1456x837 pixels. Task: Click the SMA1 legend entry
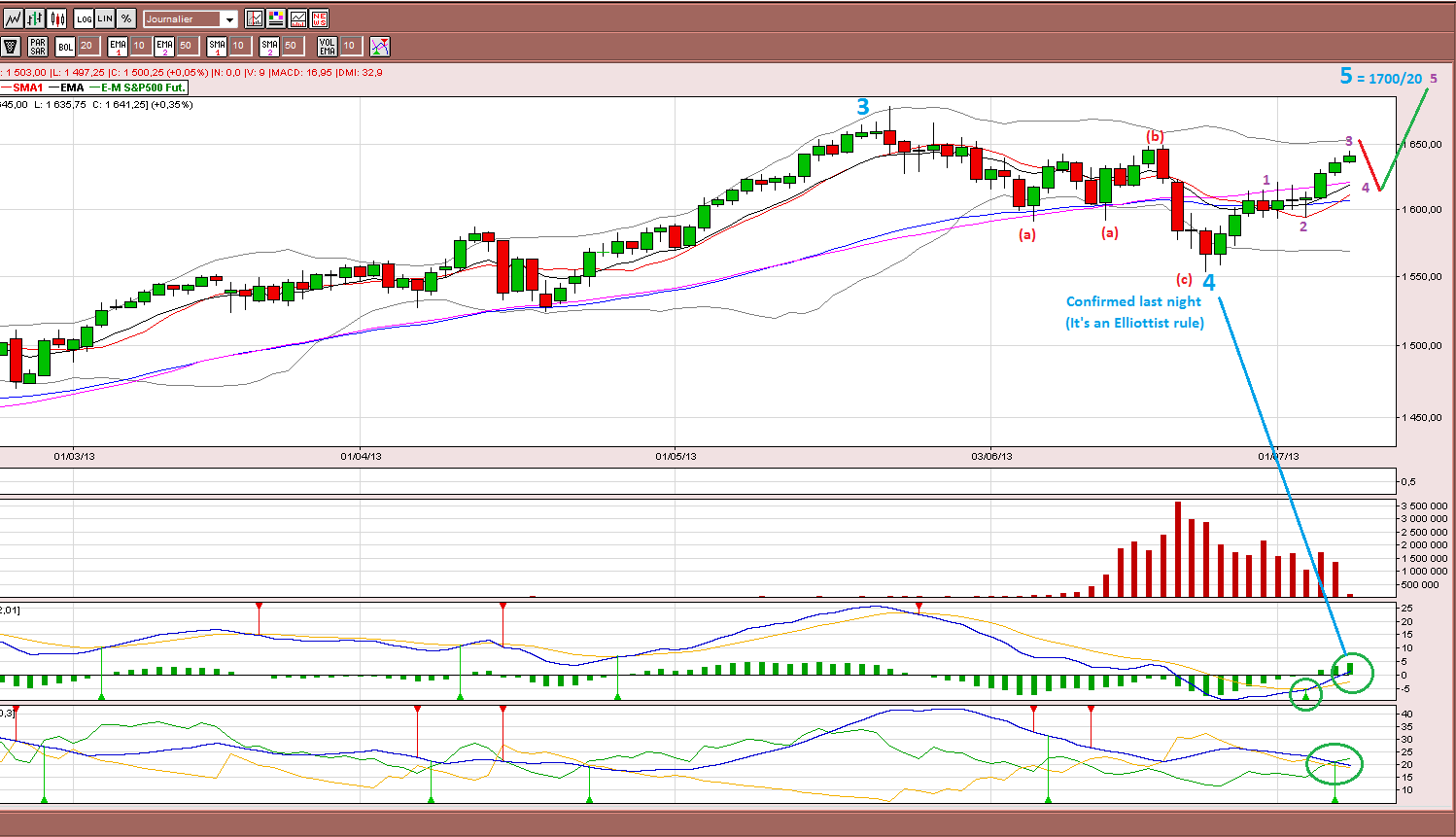[x=21, y=87]
